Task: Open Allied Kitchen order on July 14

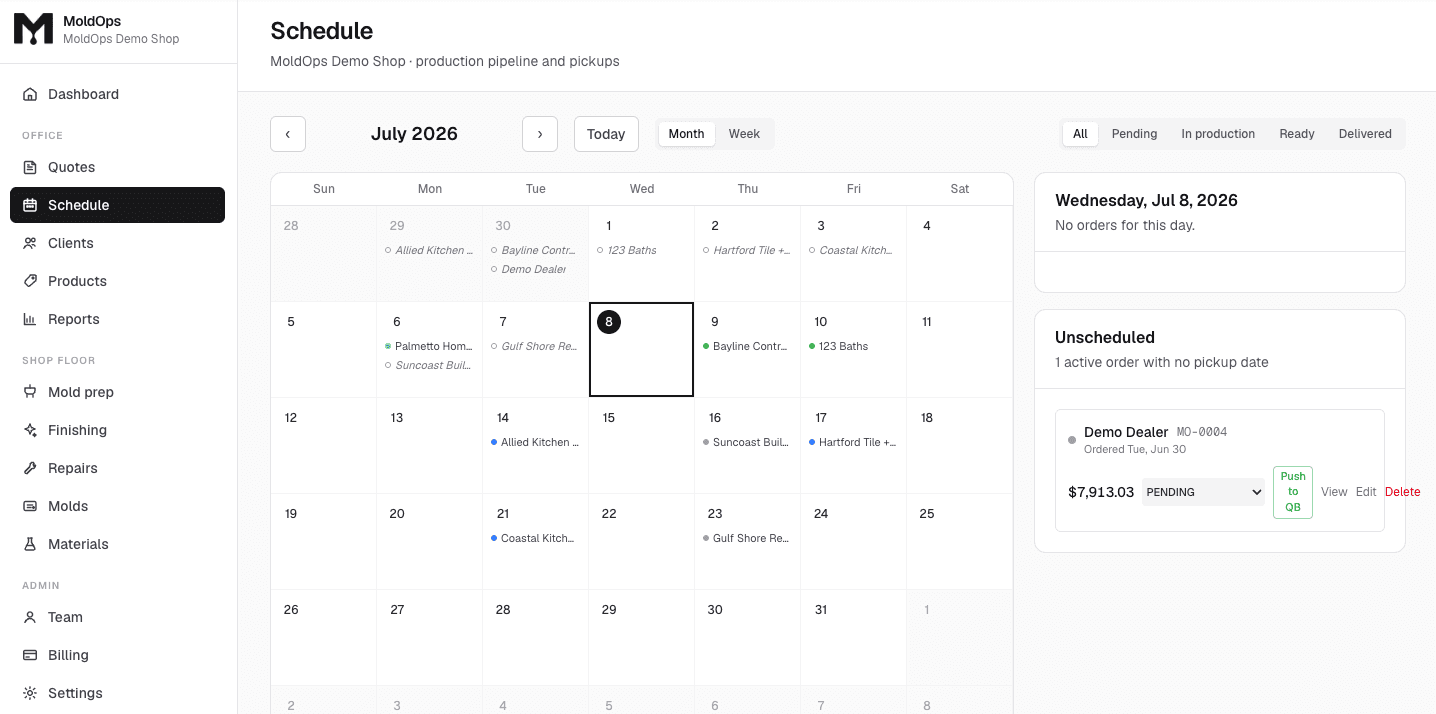Action: coord(535,442)
